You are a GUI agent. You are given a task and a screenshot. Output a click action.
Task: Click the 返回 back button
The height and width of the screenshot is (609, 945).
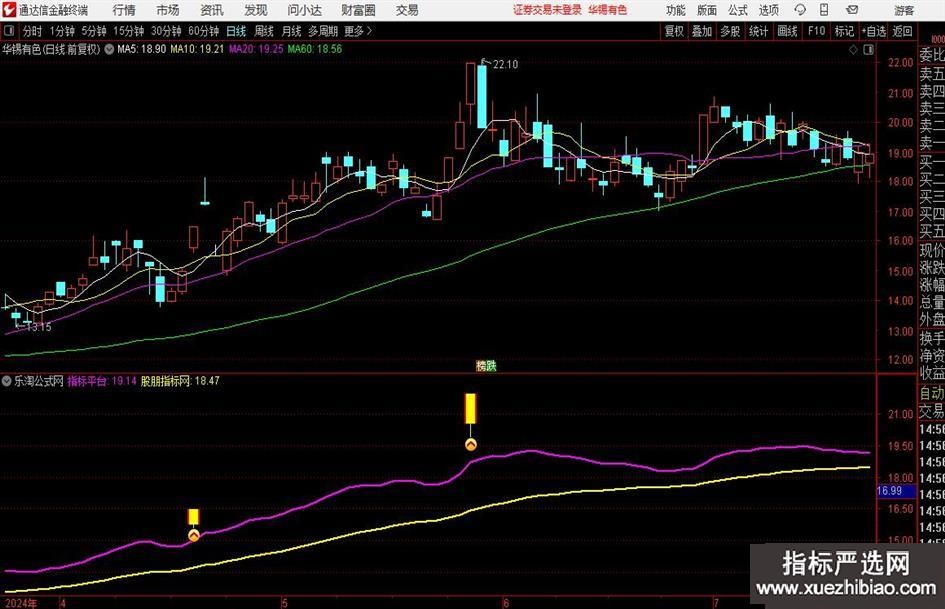tap(902, 31)
